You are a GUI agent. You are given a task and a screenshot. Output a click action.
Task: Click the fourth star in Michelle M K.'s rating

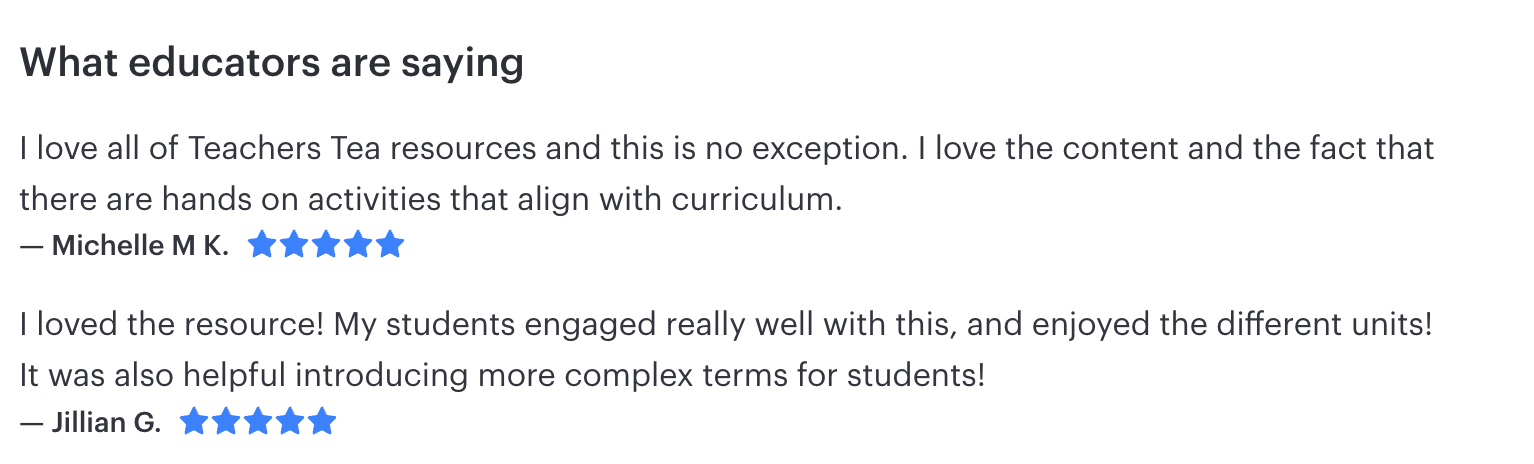357,245
